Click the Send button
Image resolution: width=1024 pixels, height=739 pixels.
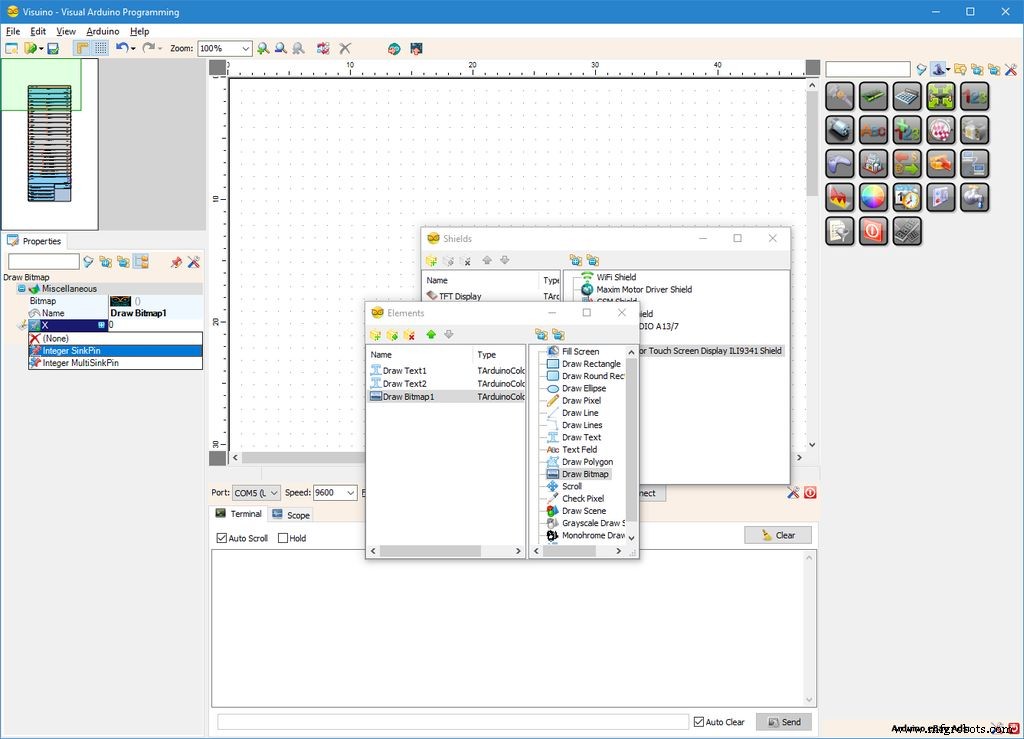[x=784, y=721]
